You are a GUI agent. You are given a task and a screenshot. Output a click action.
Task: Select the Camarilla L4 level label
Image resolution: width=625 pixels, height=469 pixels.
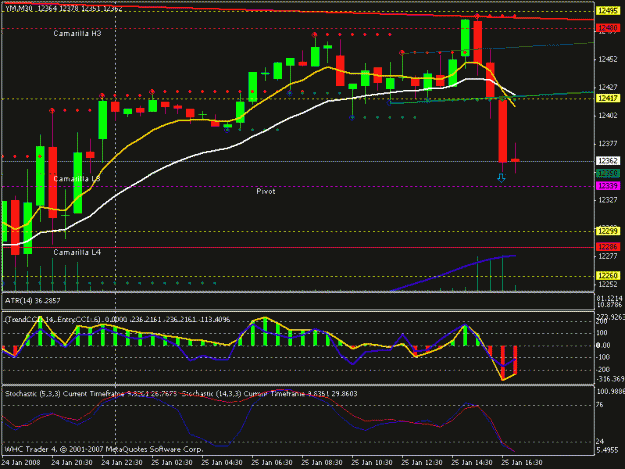coord(77,252)
